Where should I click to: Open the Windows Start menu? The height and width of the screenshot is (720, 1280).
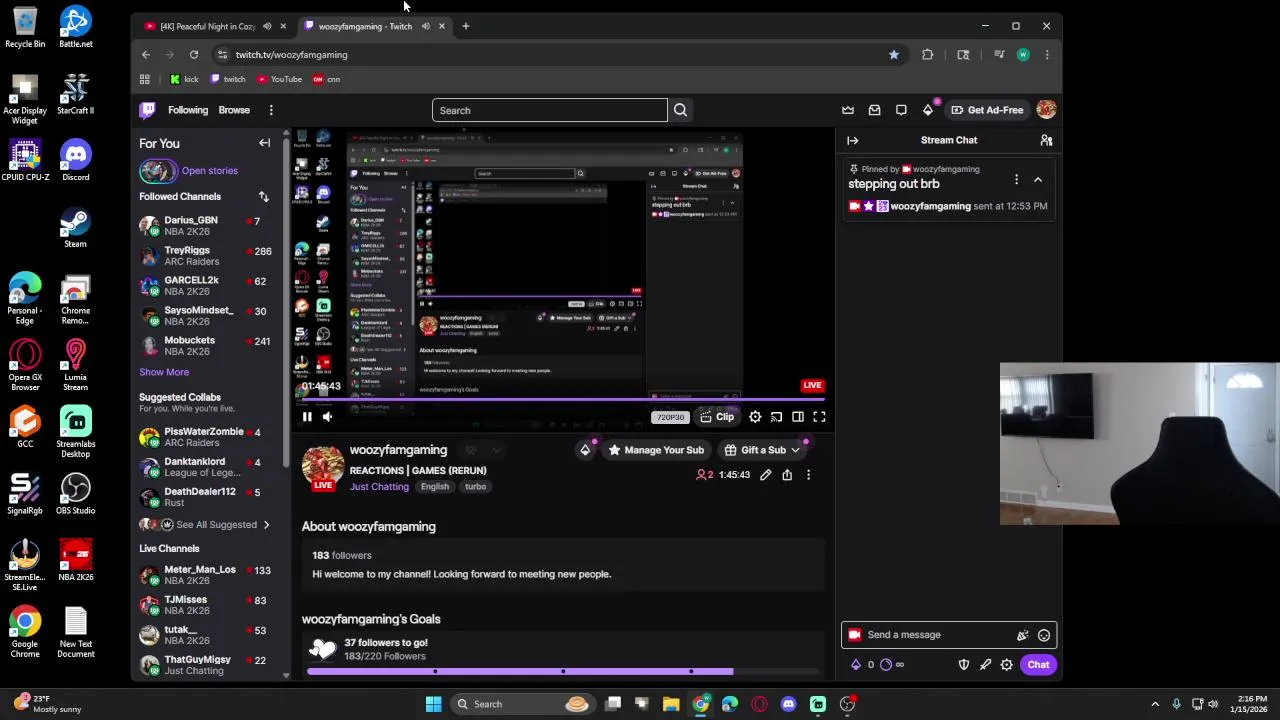[x=433, y=704]
